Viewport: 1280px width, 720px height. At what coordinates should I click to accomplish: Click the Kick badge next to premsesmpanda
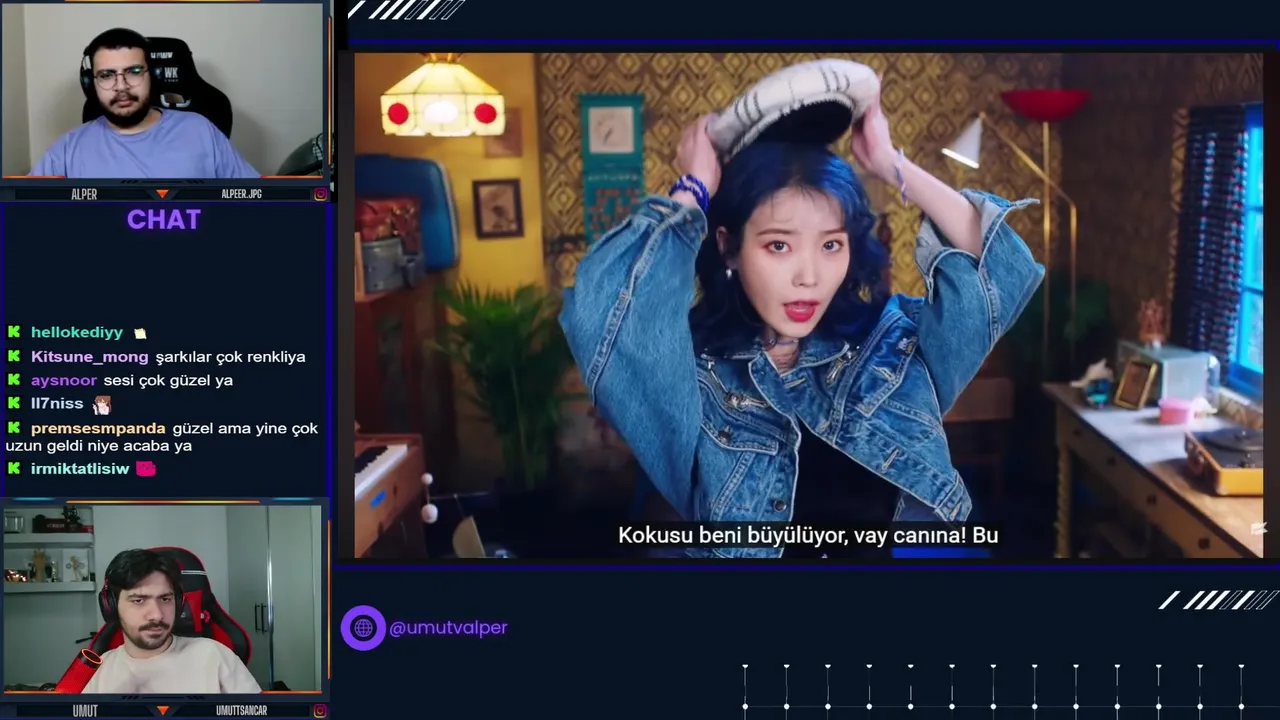[x=14, y=428]
